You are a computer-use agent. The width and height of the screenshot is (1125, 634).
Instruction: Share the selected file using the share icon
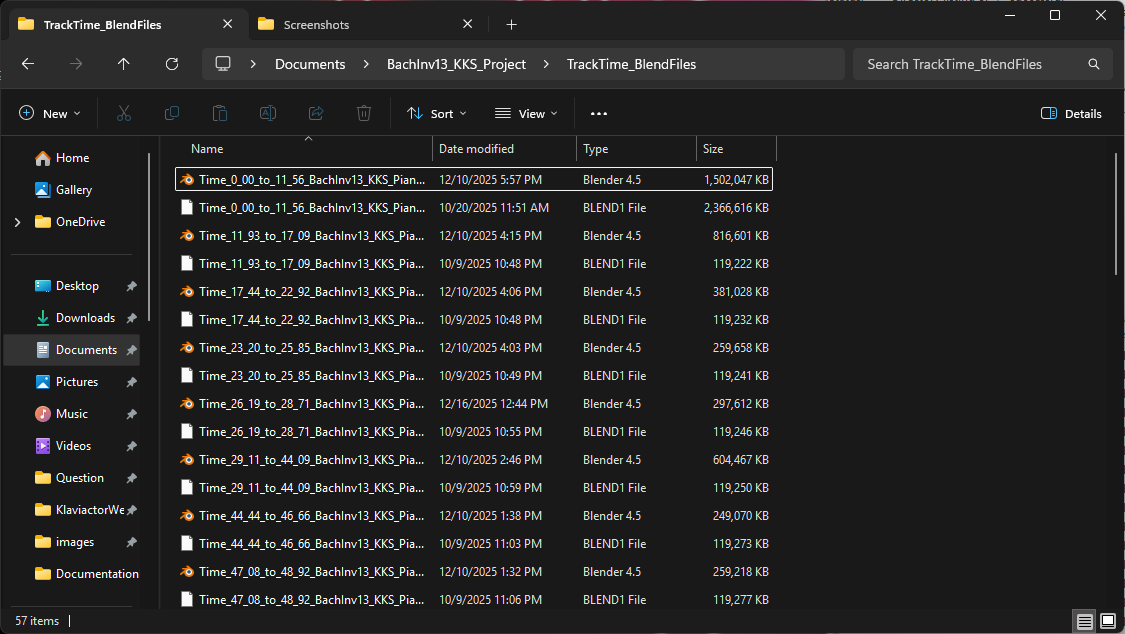click(x=315, y=113)
